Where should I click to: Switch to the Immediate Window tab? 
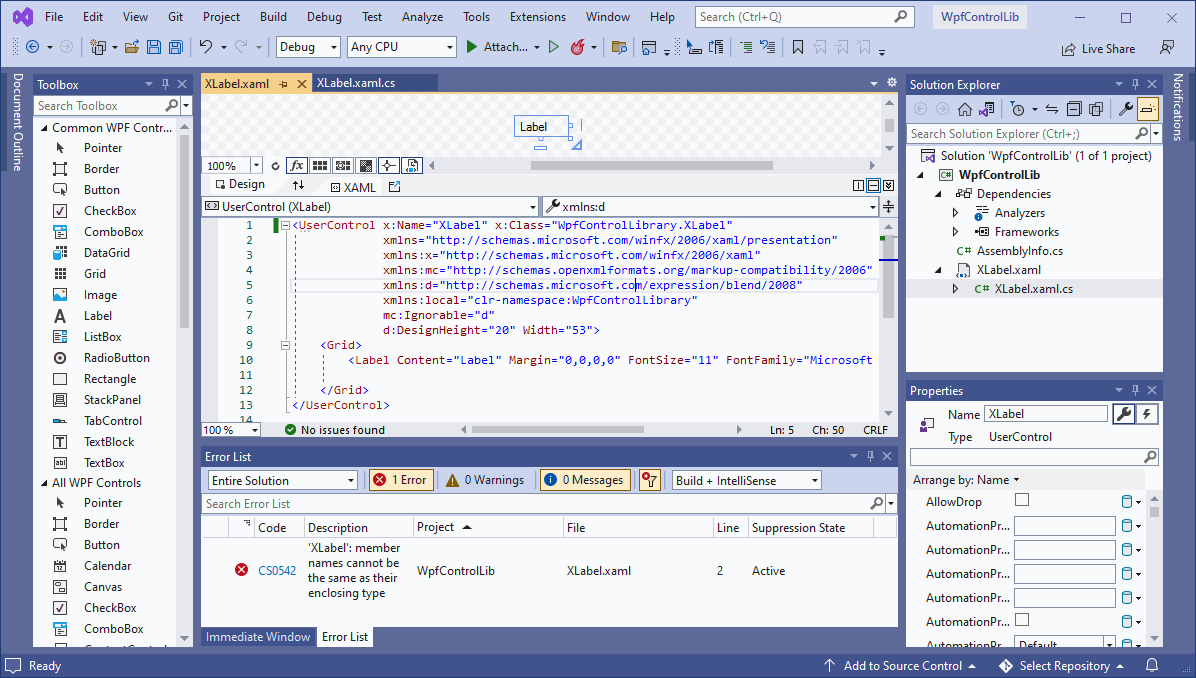(258, 637)
